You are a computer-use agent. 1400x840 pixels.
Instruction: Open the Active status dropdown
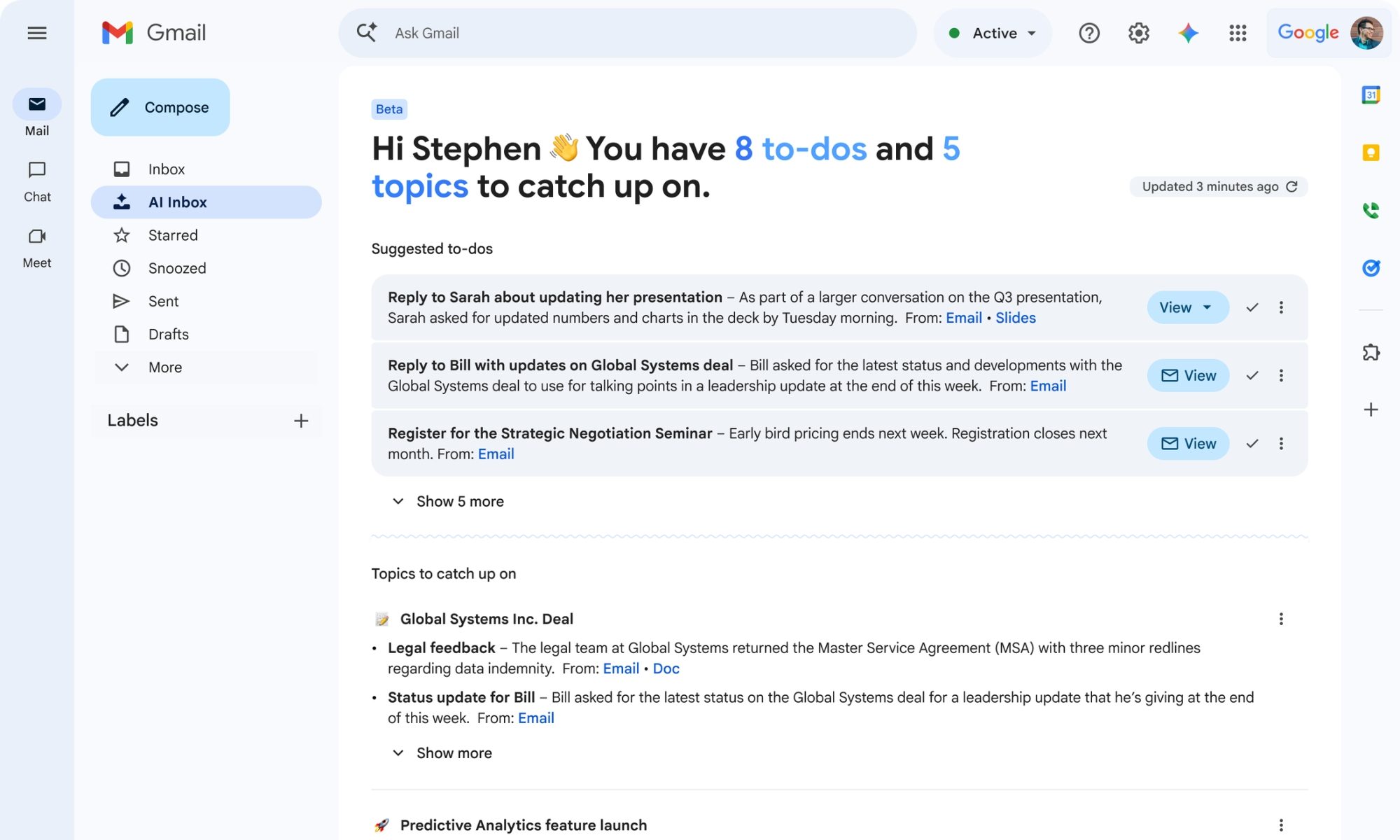[x=993, y=33]
